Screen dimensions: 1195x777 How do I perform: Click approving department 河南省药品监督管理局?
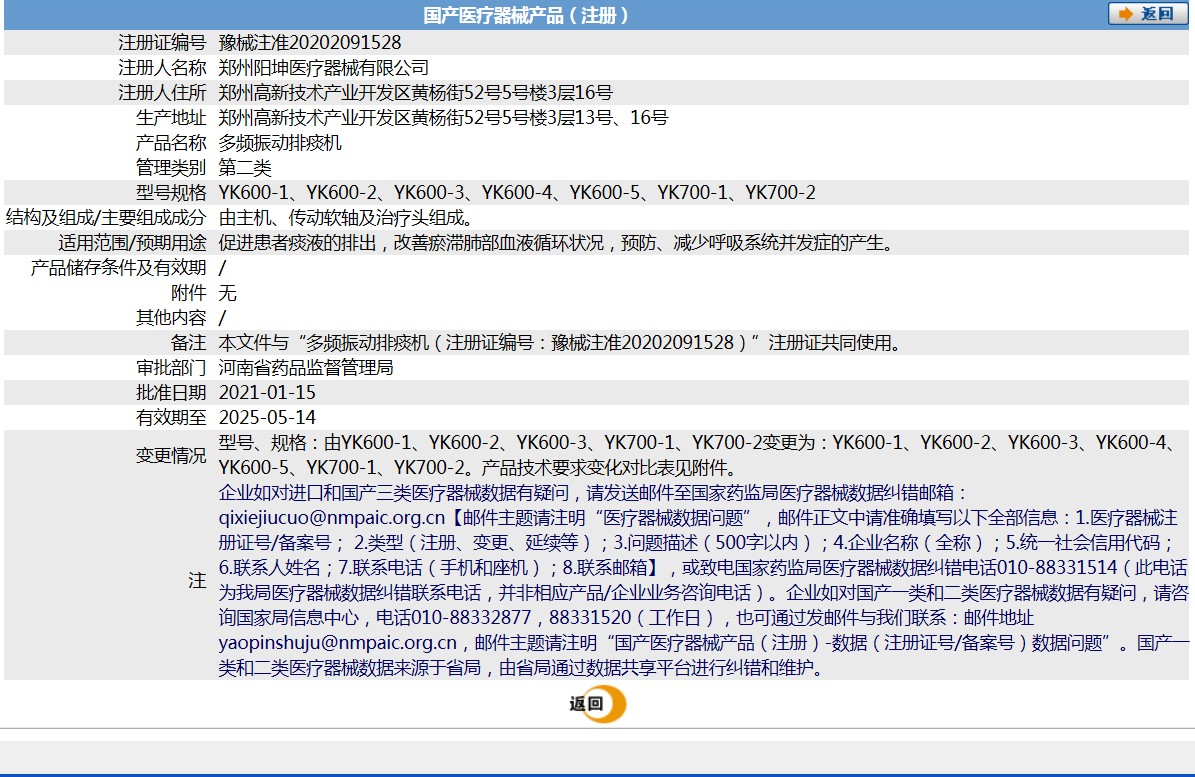(306, 368)
